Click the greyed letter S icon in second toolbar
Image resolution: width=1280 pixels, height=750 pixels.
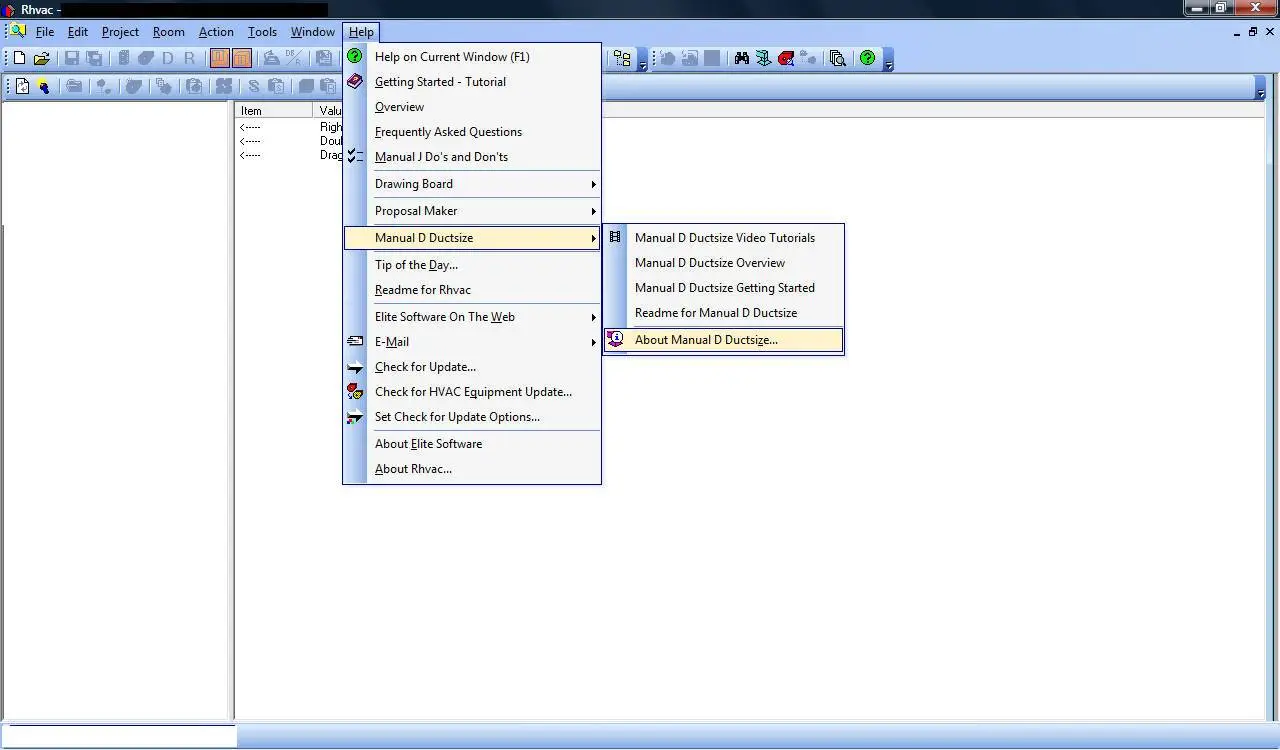coord(254,87)
